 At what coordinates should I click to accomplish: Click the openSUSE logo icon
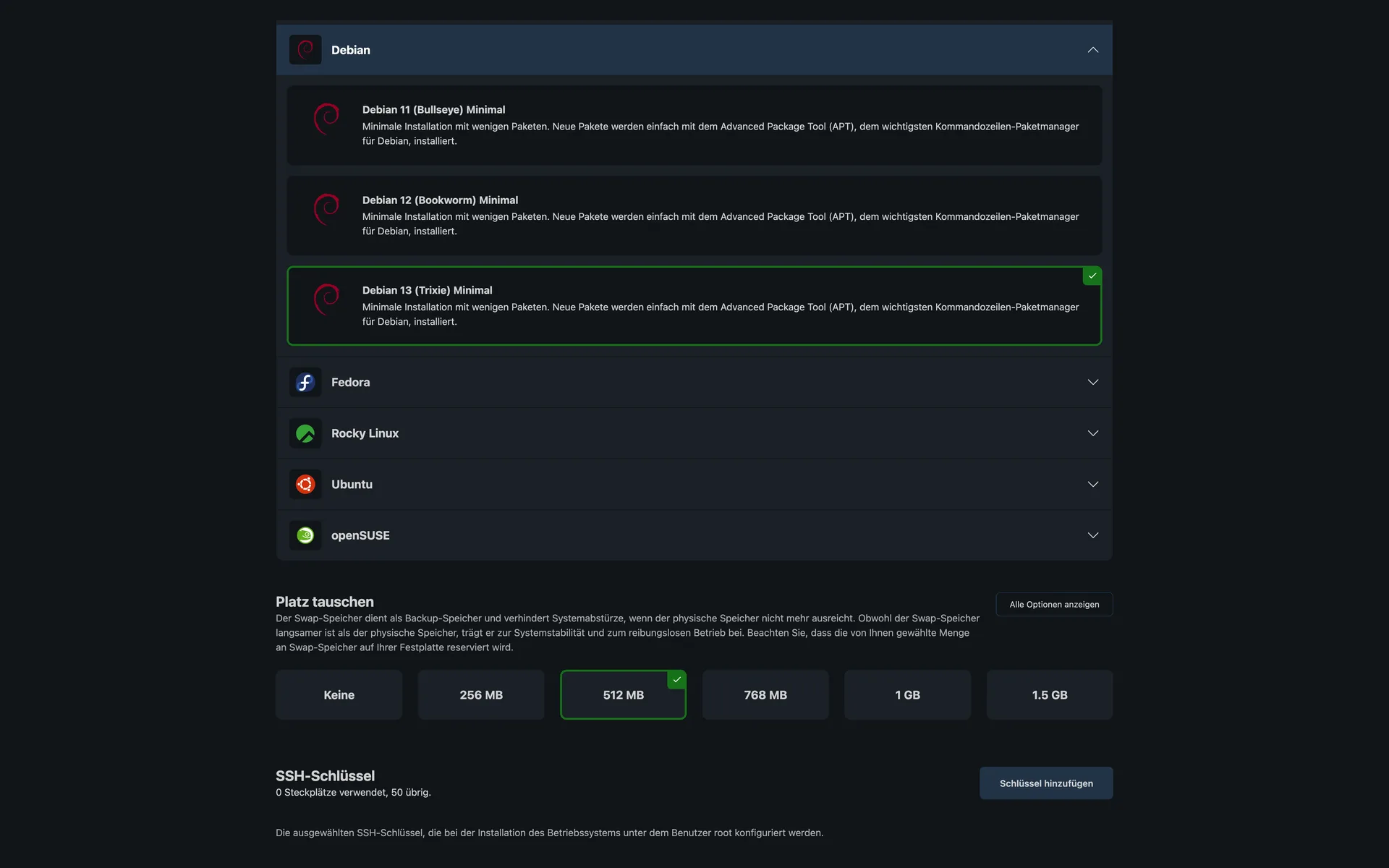[x=305, y=535]
